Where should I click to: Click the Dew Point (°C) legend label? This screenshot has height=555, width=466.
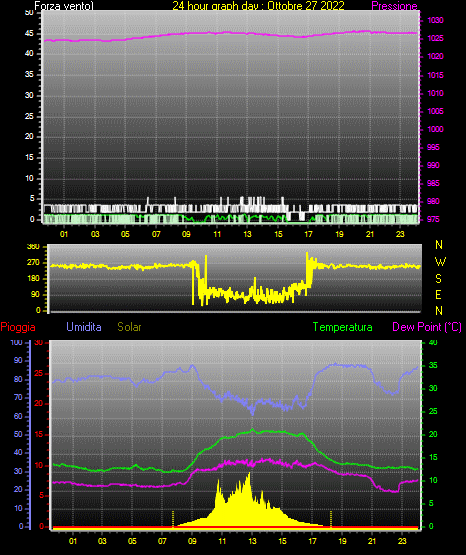click(427, 327)
